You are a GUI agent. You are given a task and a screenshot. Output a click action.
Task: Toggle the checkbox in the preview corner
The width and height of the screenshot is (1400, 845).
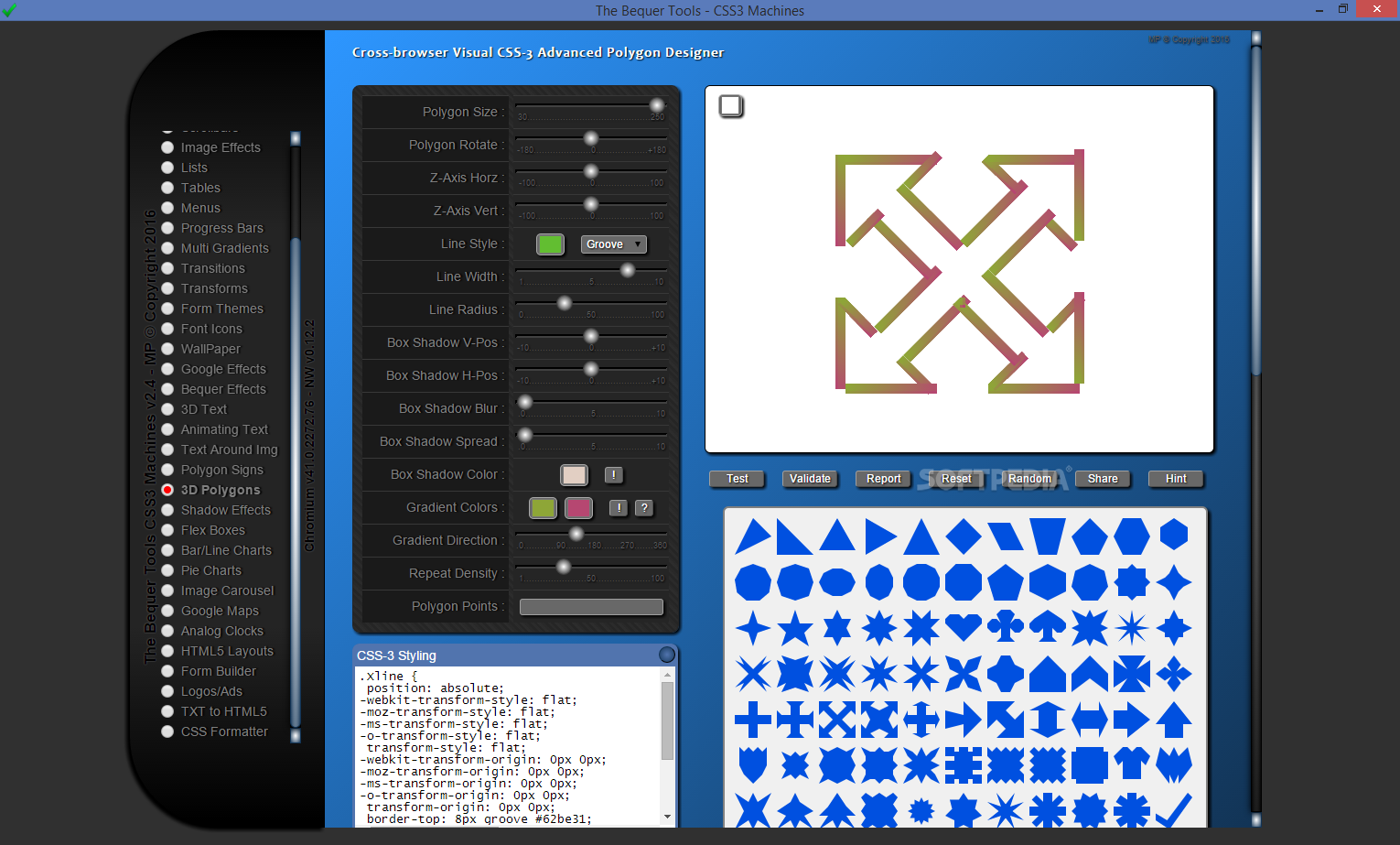tap(731, 106)
